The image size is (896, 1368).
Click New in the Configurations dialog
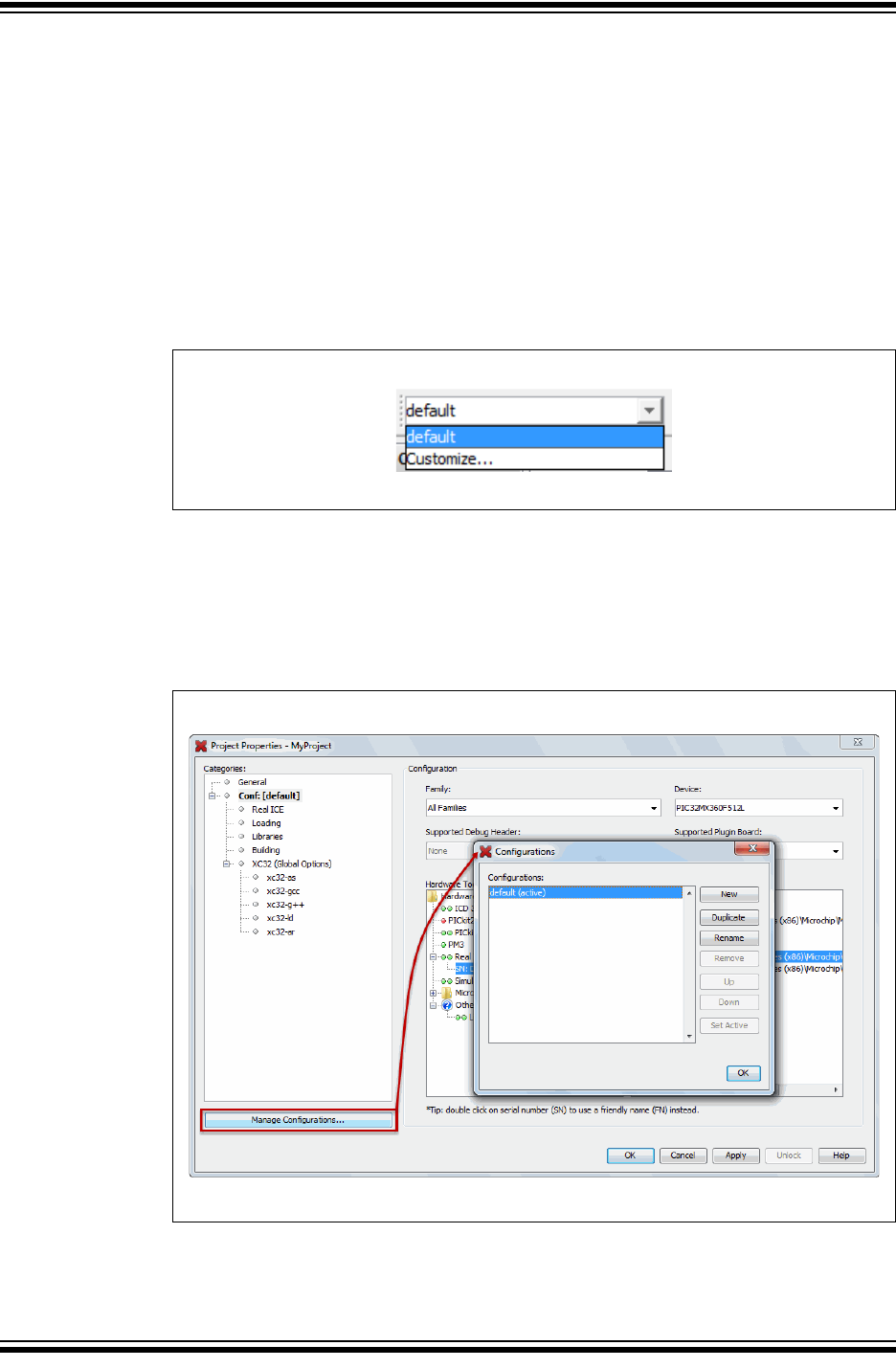(x=728, y=894)
